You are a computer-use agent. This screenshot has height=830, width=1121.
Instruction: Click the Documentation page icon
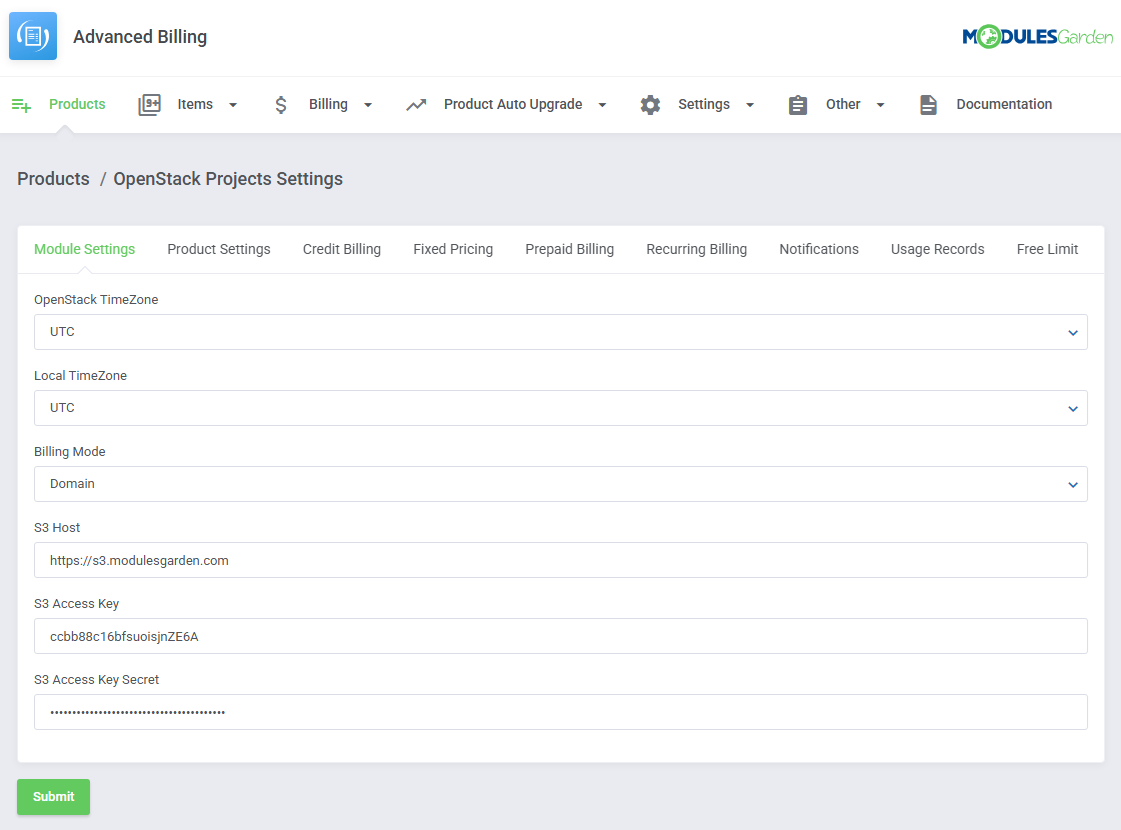(929, 105)
